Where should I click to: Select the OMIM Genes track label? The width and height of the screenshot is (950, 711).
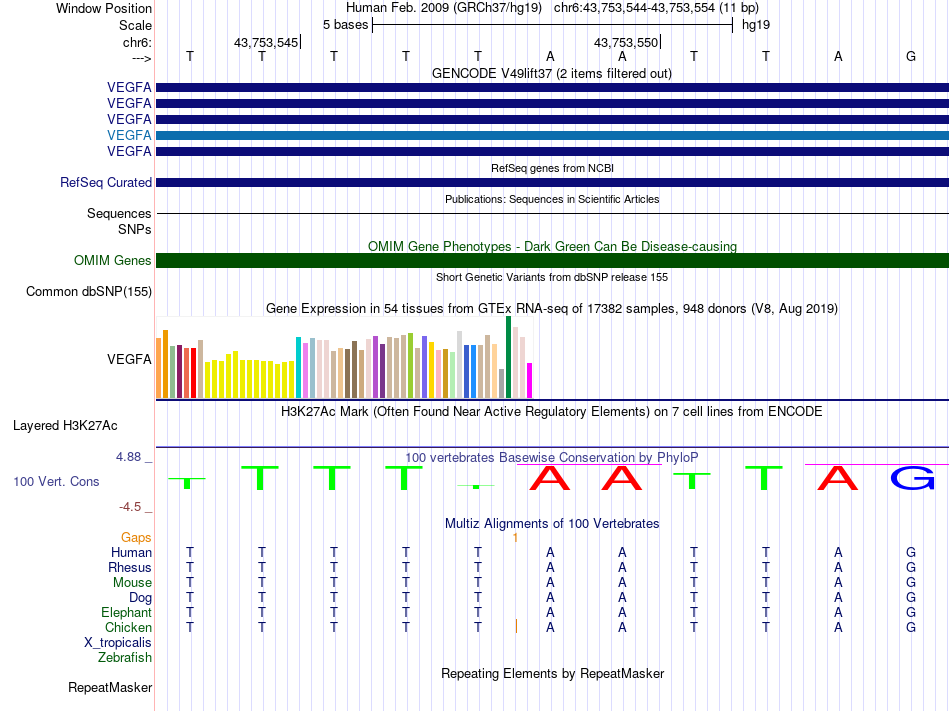pyautogui.click(x=113, y=260)
